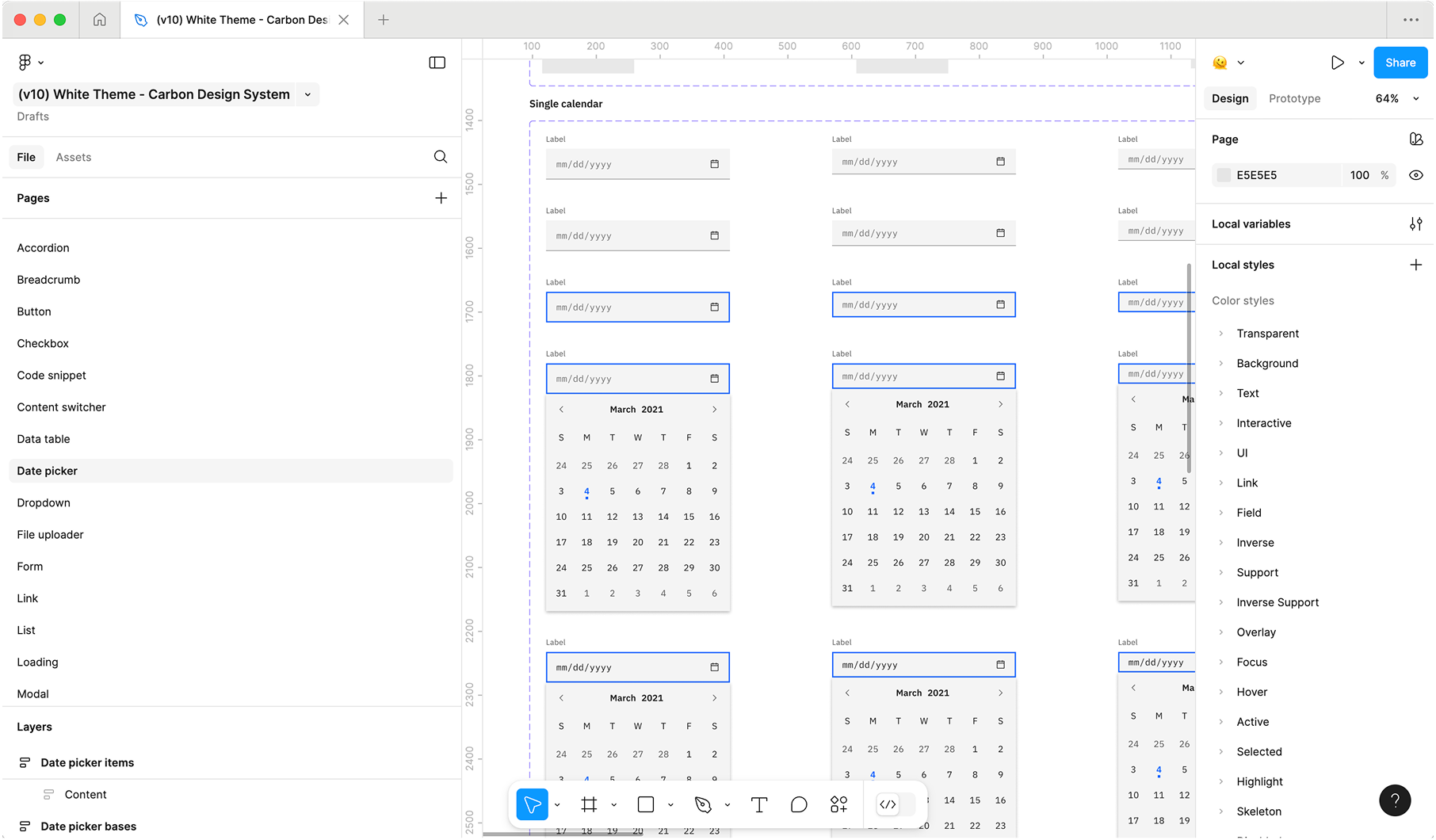Edit page color opacity 100 value

[1360, 175]
